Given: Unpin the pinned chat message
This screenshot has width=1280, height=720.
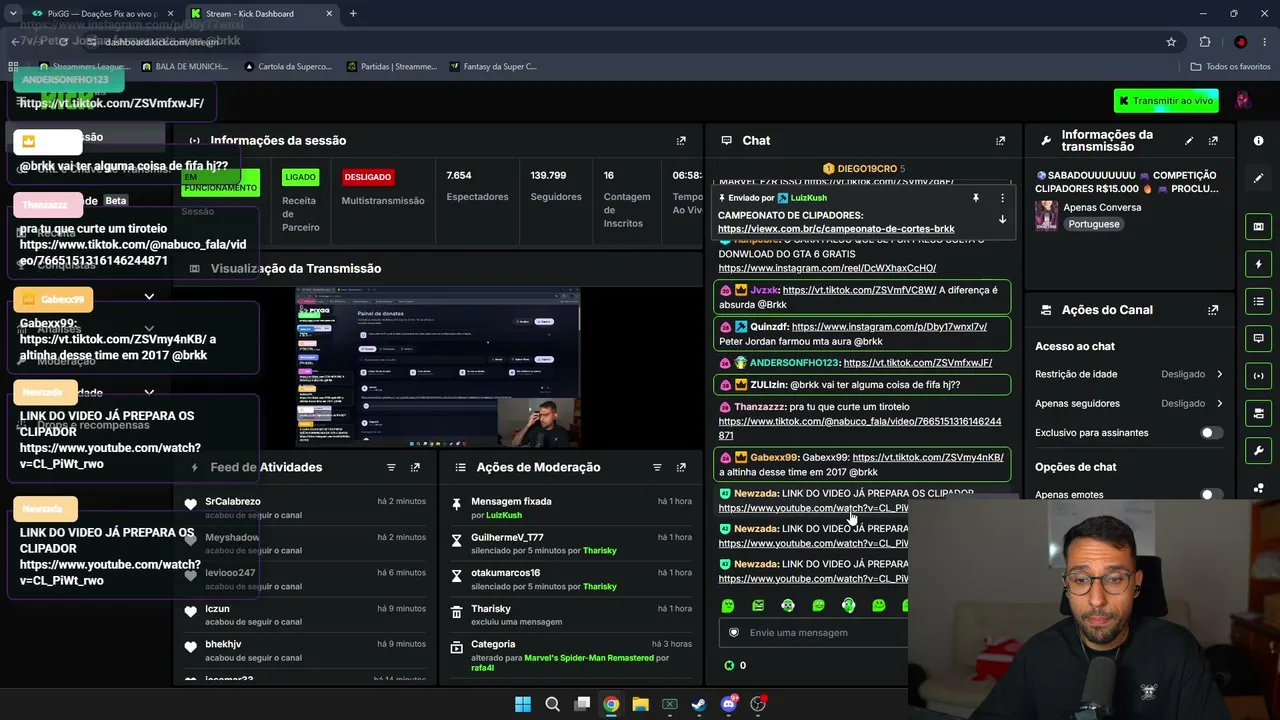Looking at the screenshot, I should coord(976,198).
